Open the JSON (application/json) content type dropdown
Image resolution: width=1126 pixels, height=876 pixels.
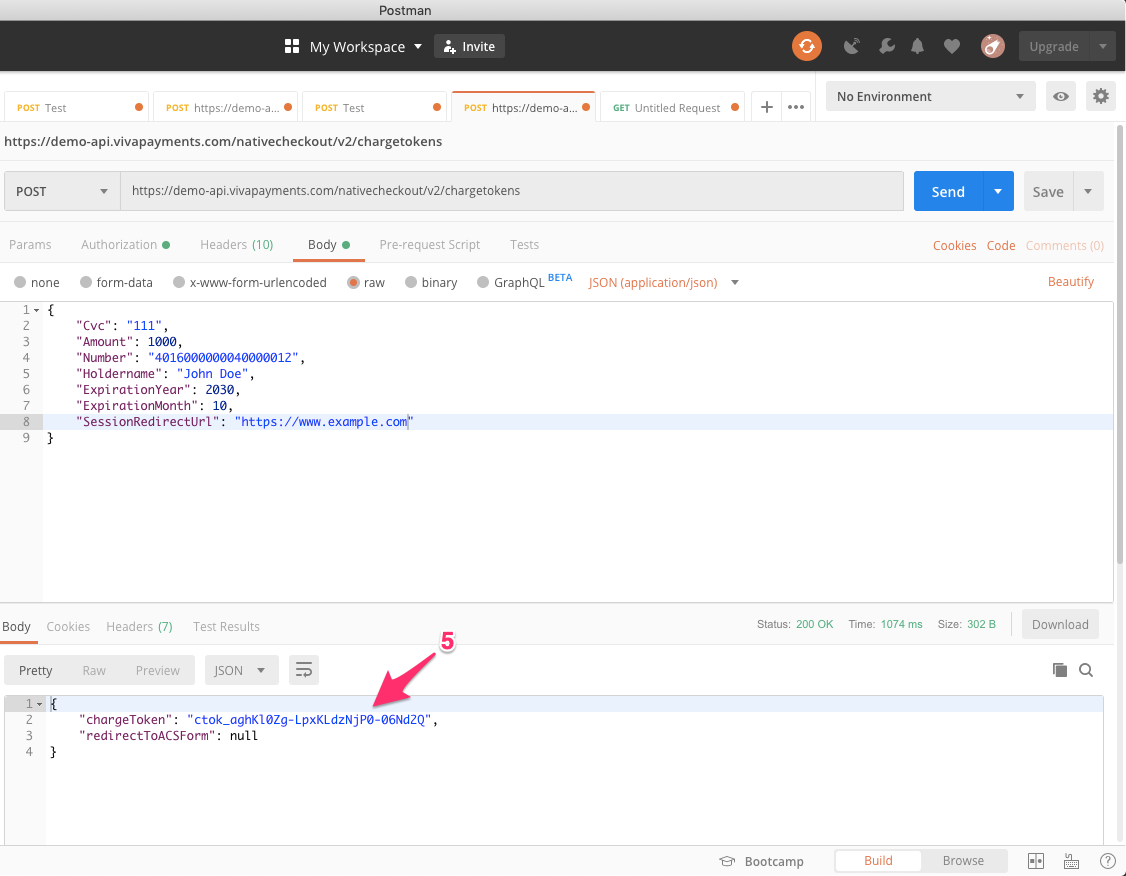point(664,282)
